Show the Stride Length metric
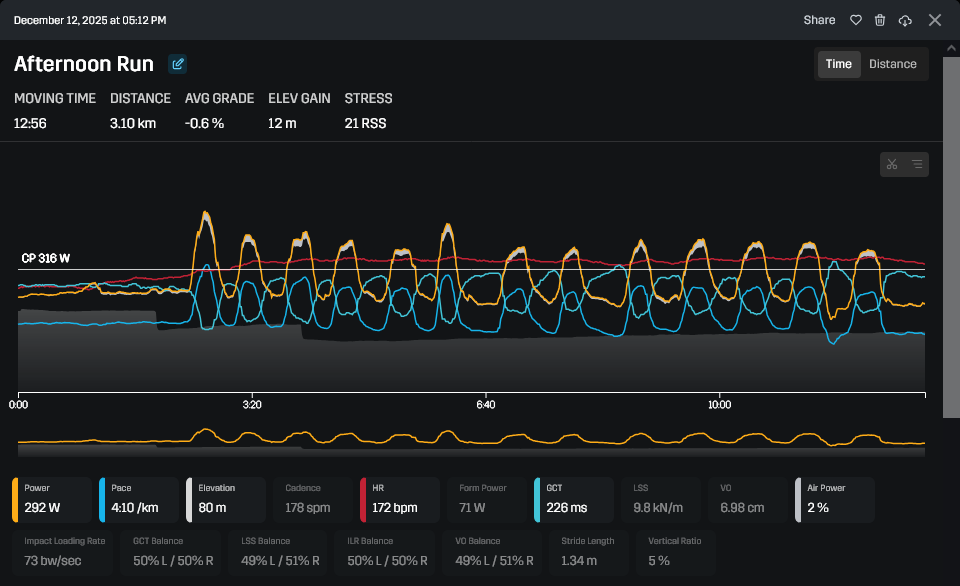 (588, 552)
